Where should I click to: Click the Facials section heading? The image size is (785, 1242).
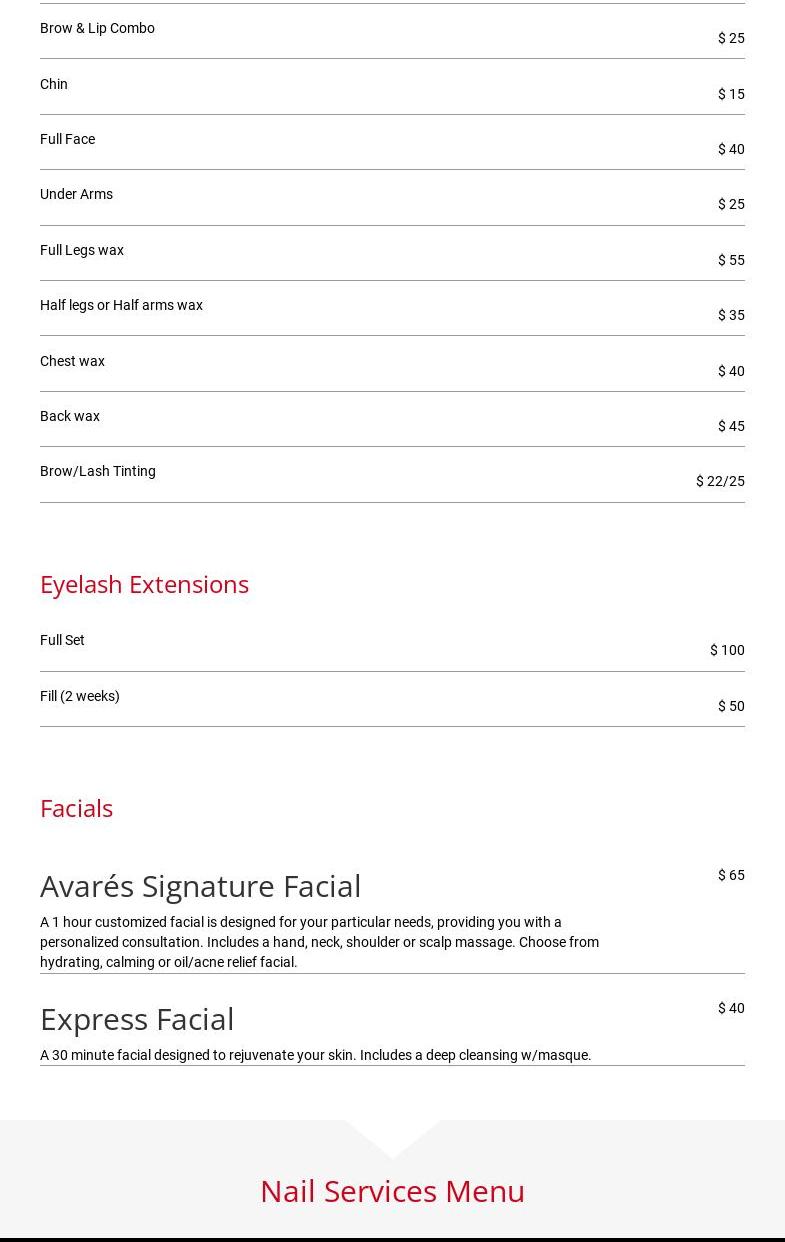tap(76, 808)
